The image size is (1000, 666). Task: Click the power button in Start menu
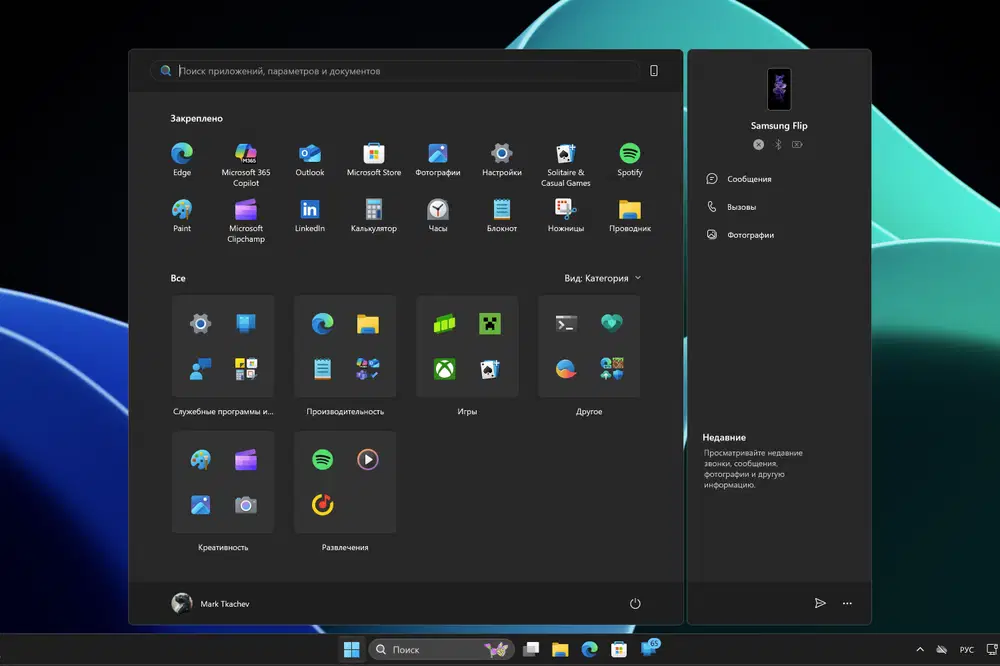pos(635,603)
